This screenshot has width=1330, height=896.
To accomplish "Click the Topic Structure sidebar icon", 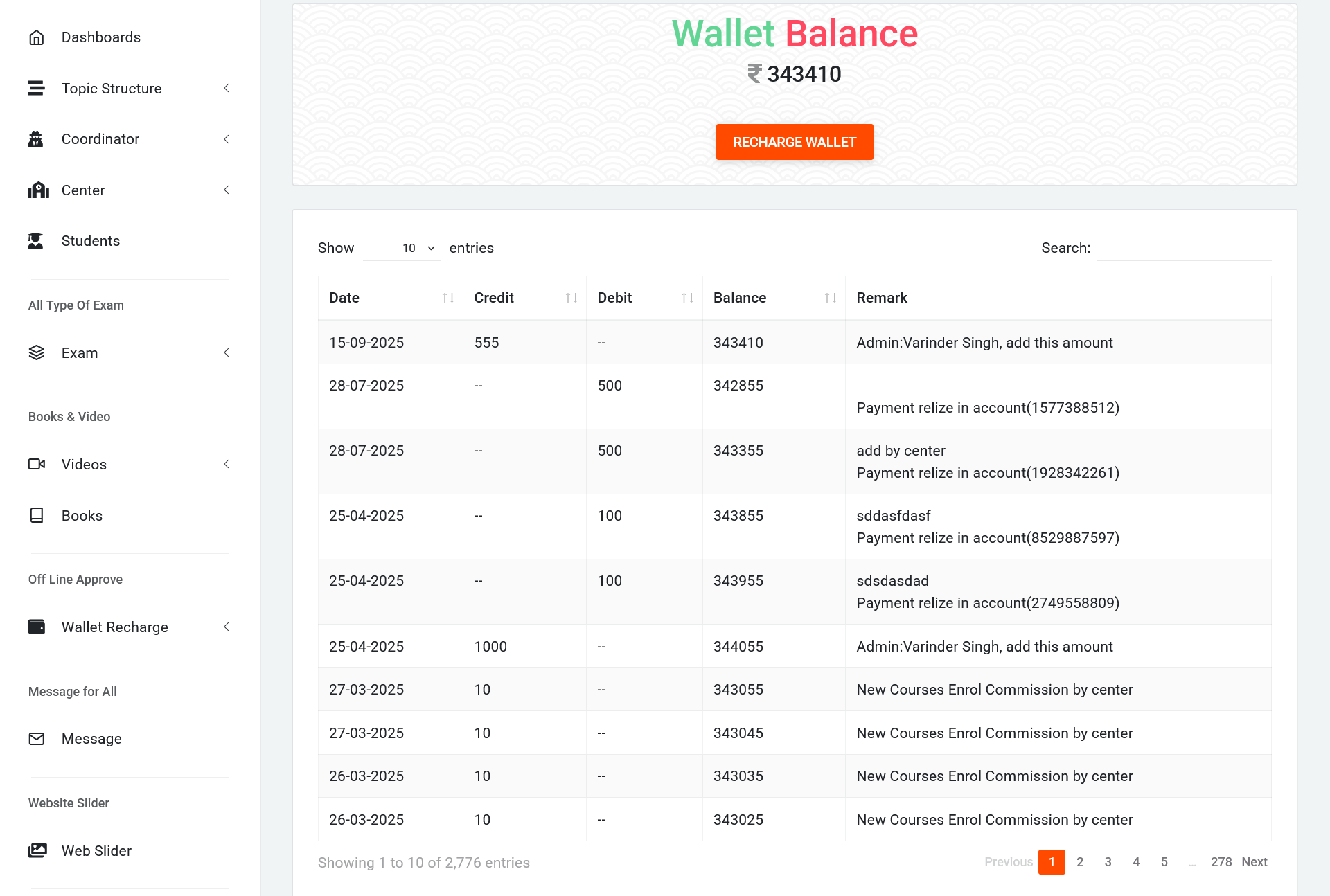I will [37, 89].
